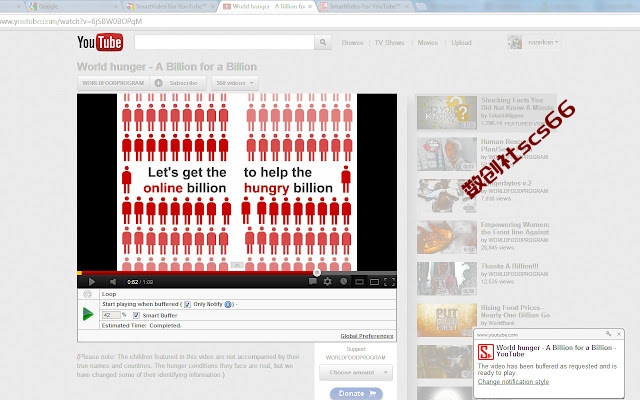Open Browse menu link

tap(352, 42)
